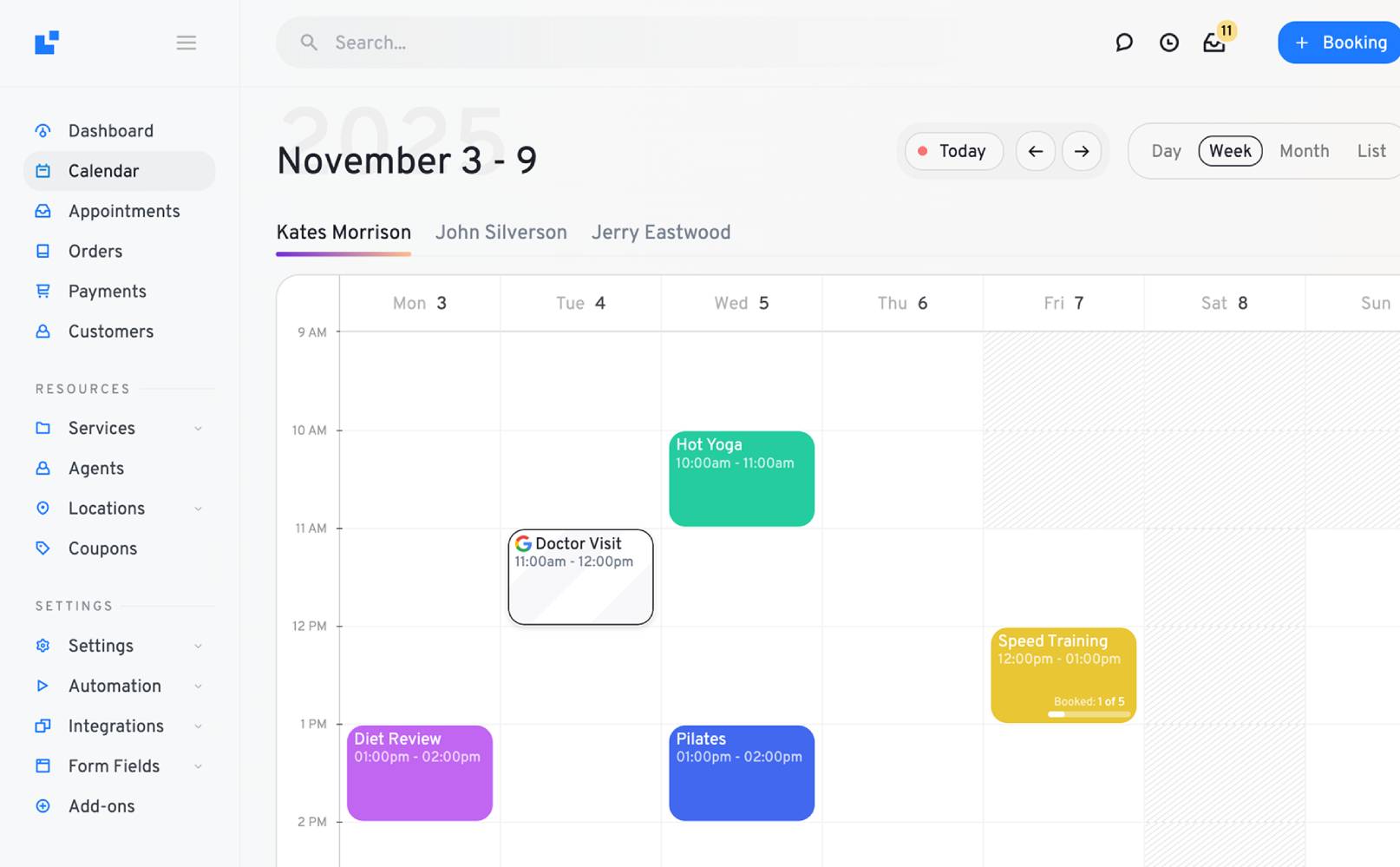Click the app logo in top-left
The width and height of the screenshot is (1400, 867).
(x=47, y=43)
